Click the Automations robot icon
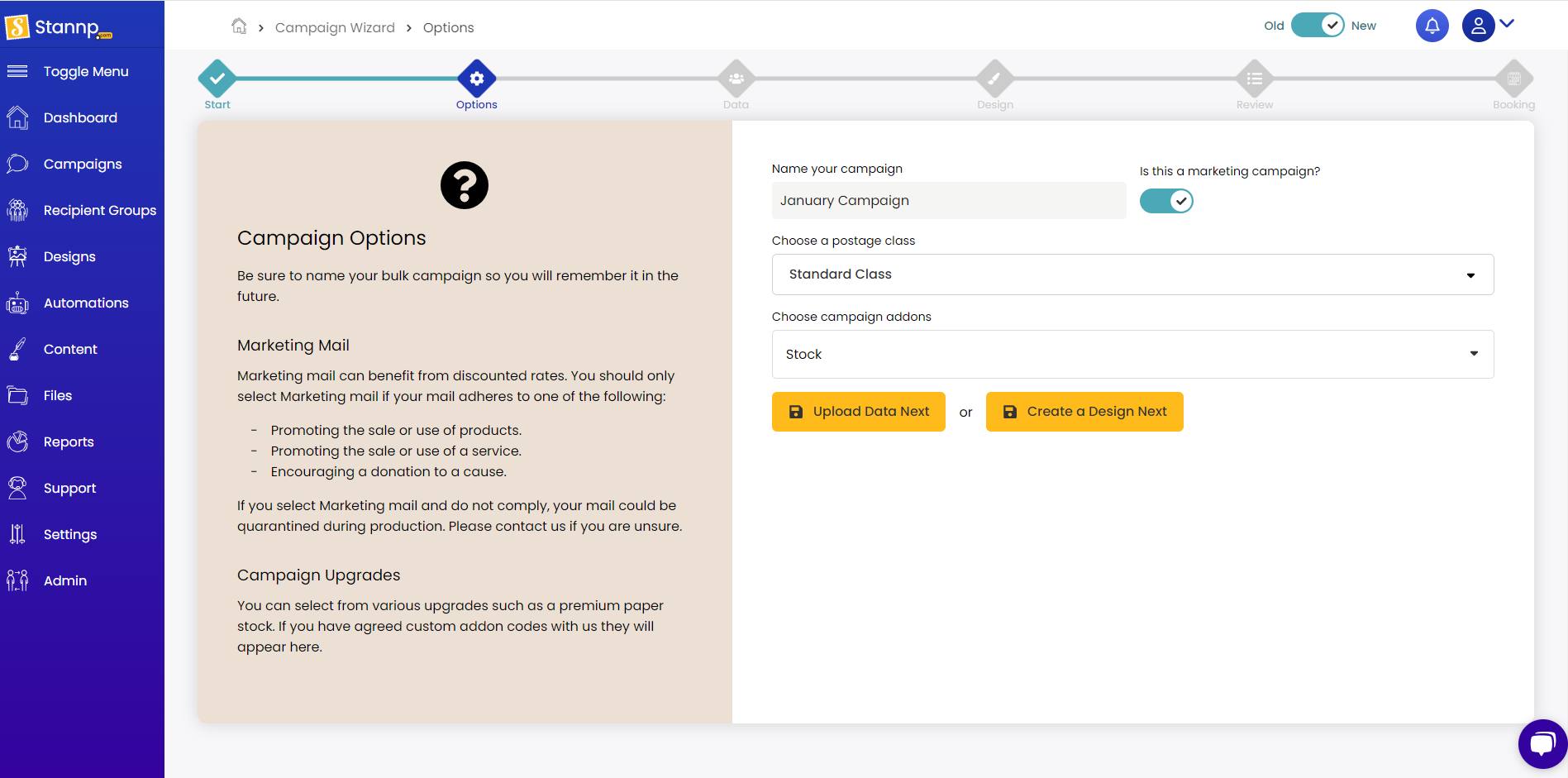Viewport: 1568px width, 778px height. (x=17, y=303)
